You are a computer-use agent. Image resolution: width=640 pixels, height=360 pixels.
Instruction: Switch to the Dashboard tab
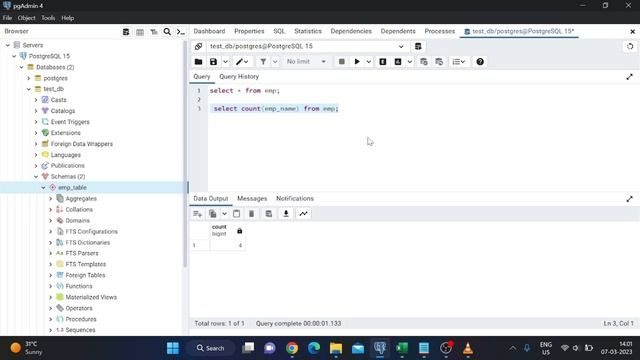click(x=209, y=31)
